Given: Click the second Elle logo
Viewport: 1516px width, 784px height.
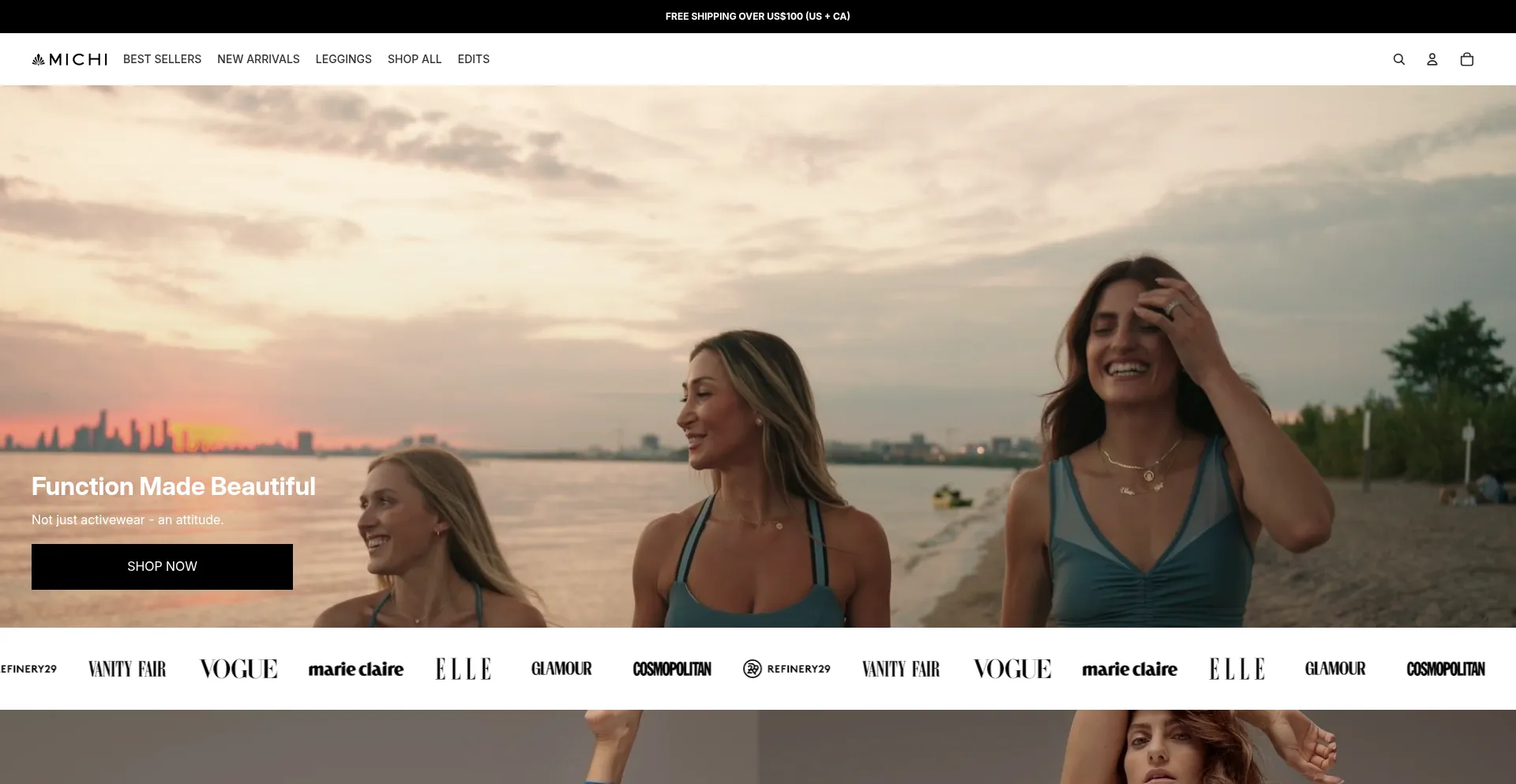Looking at the screenshot, I should pos(1237,669).
